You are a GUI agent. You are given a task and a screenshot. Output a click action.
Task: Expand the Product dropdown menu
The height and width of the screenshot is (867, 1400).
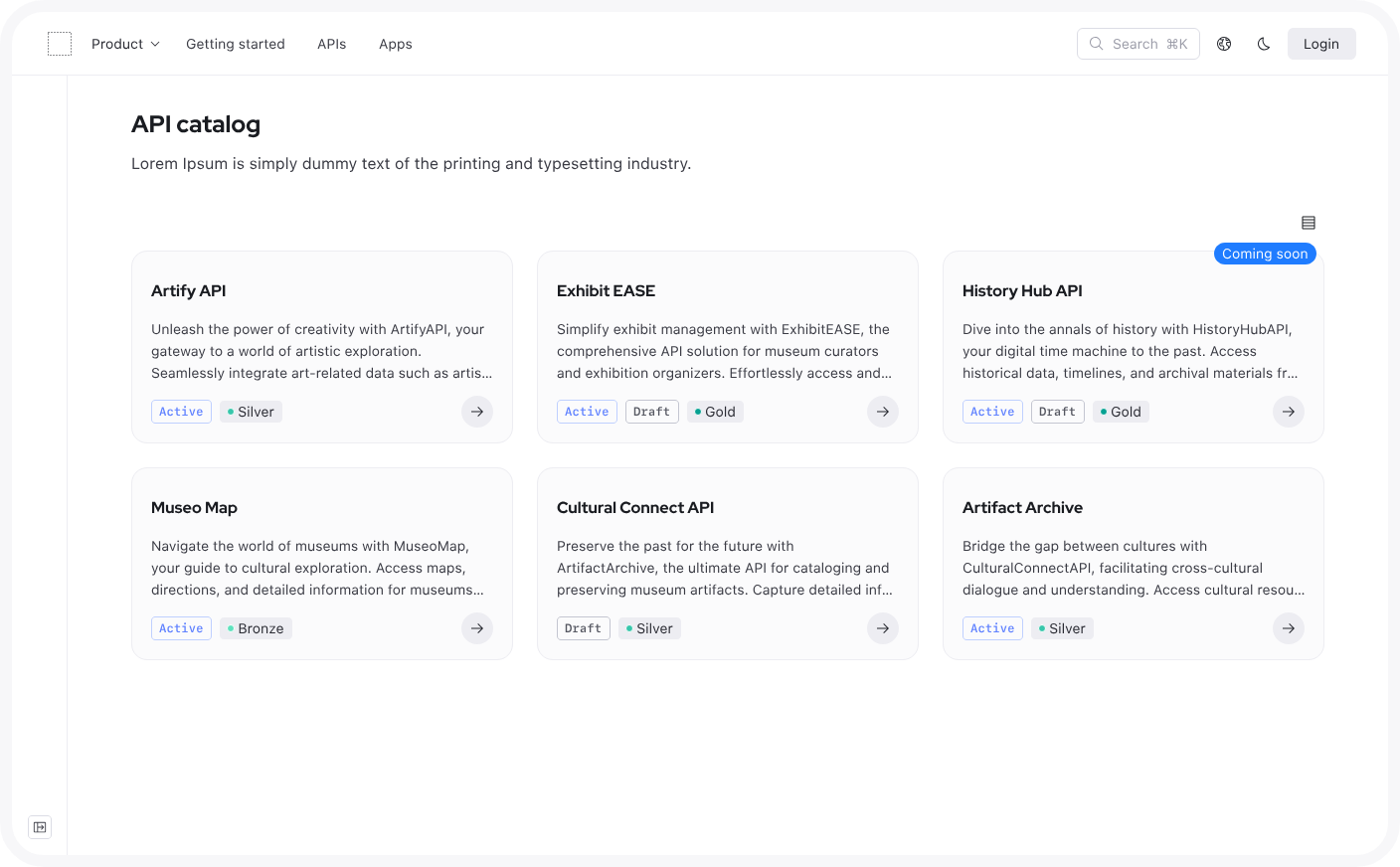[x=125, y=44]
